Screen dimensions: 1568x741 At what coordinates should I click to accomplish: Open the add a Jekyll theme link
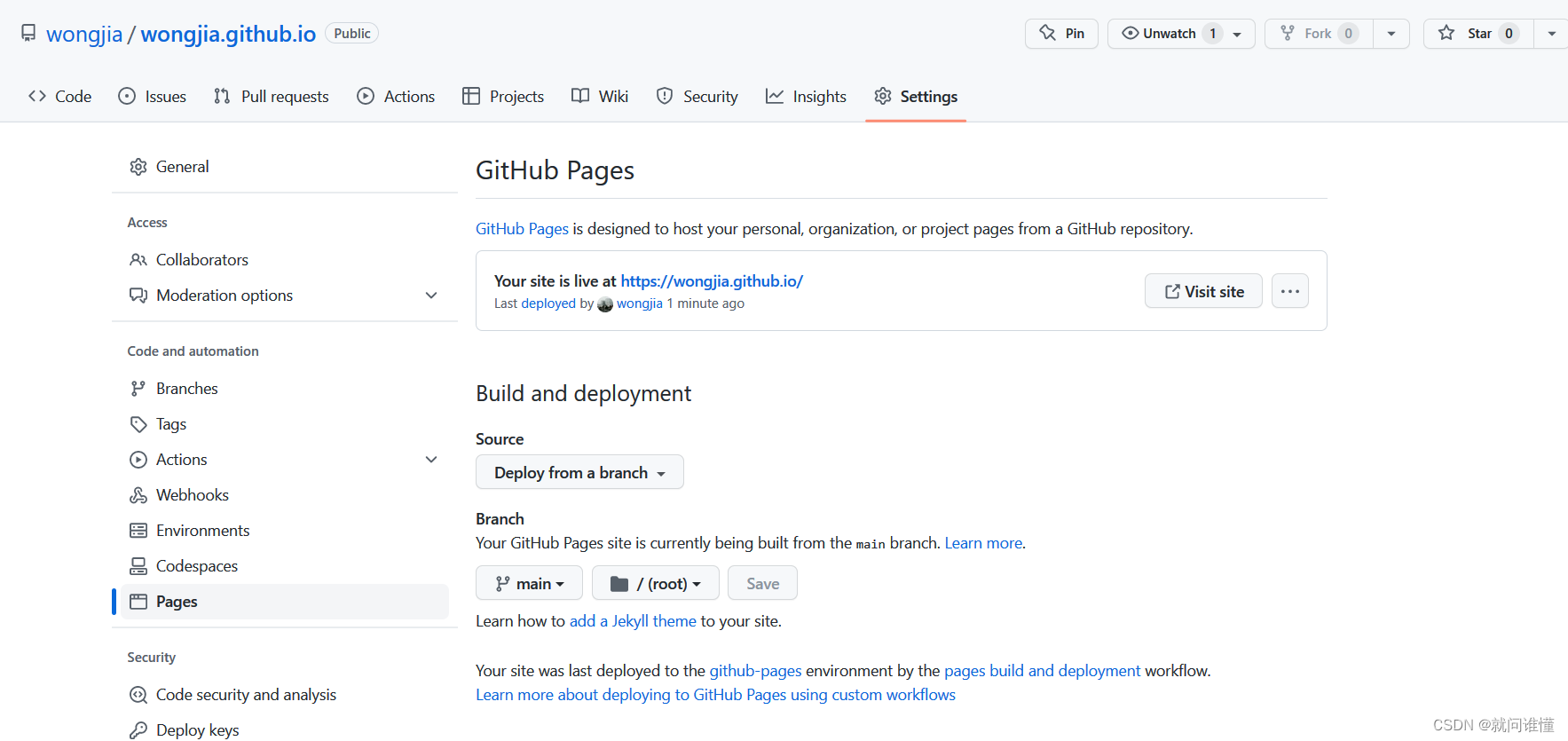point(633,621)
